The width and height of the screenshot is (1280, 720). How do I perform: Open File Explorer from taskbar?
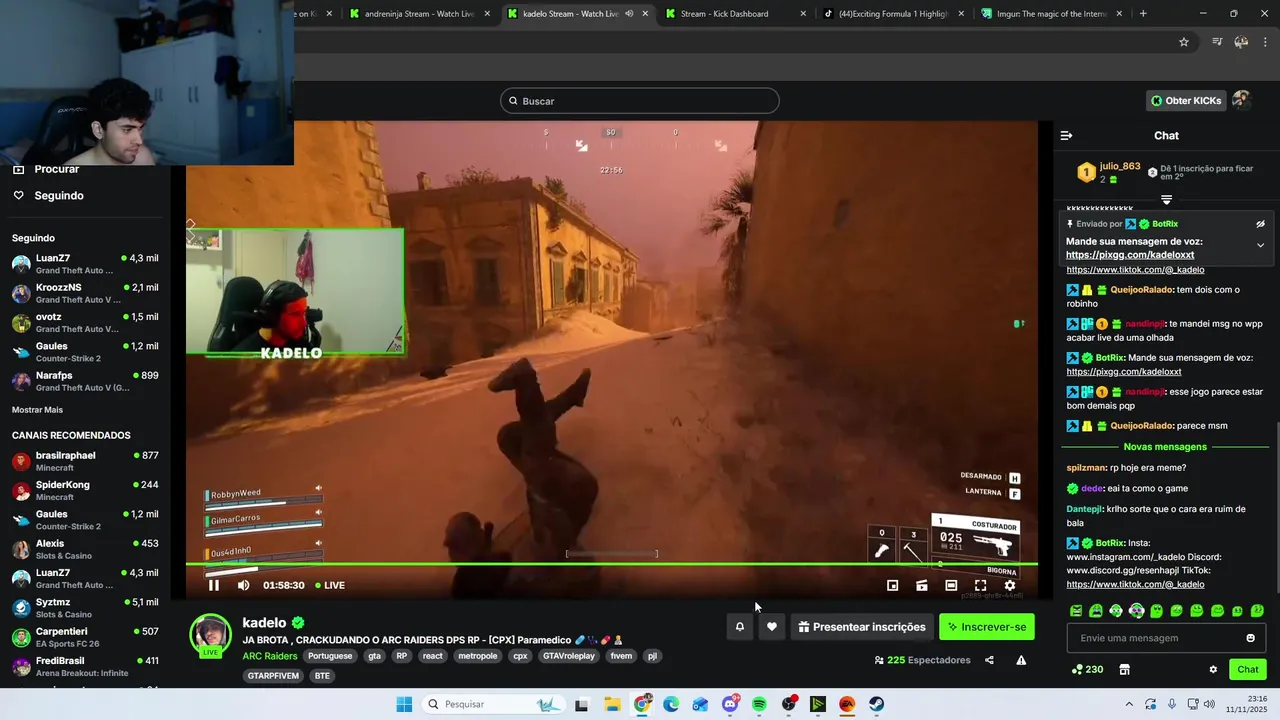click(x=612, y=704)
